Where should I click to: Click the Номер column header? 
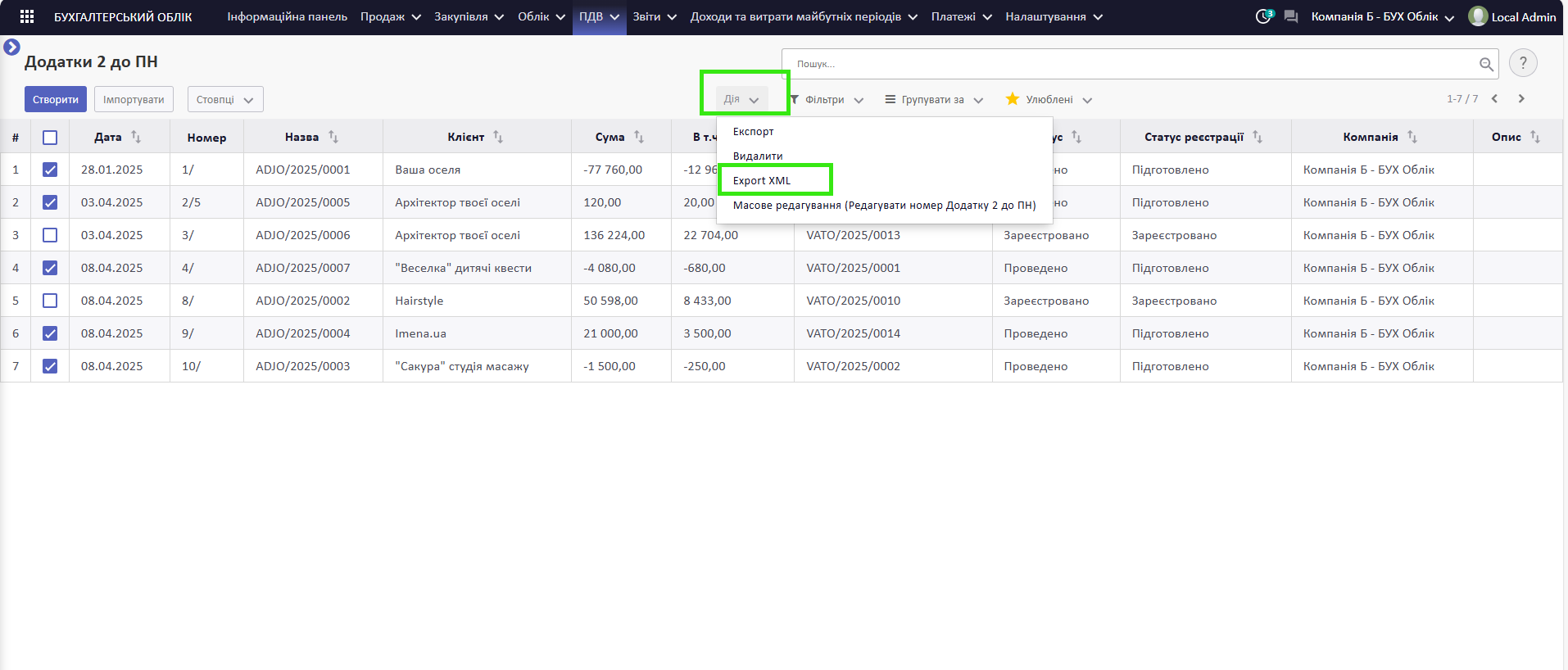[x=206, y=138]
